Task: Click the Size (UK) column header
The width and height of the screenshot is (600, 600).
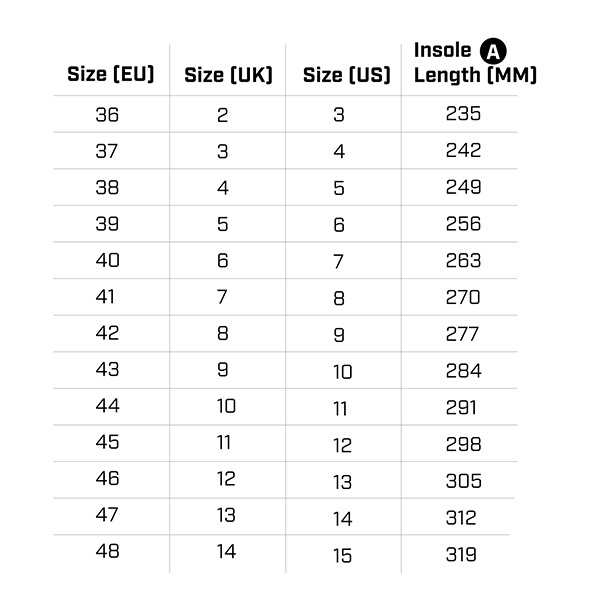Action: pyautogui.click(x=228, y=75)
